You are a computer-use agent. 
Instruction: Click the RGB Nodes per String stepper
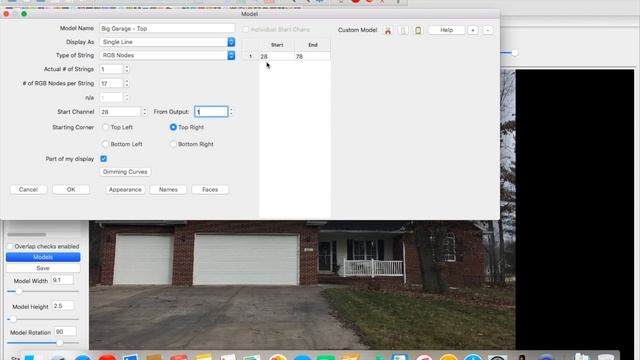coord(127,83)
